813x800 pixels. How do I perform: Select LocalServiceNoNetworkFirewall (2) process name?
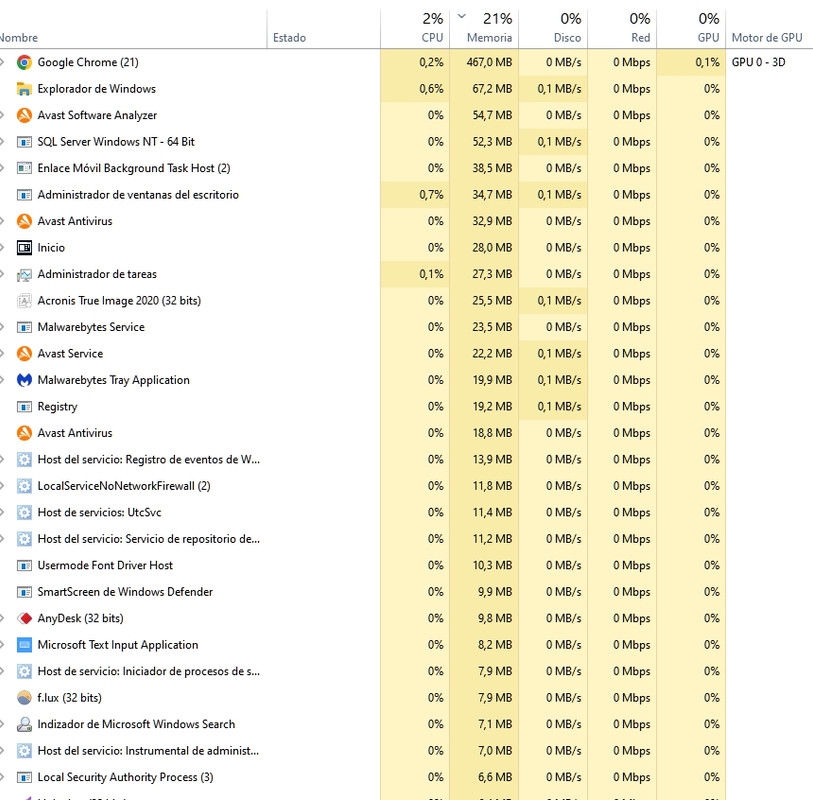coord(124,486)
